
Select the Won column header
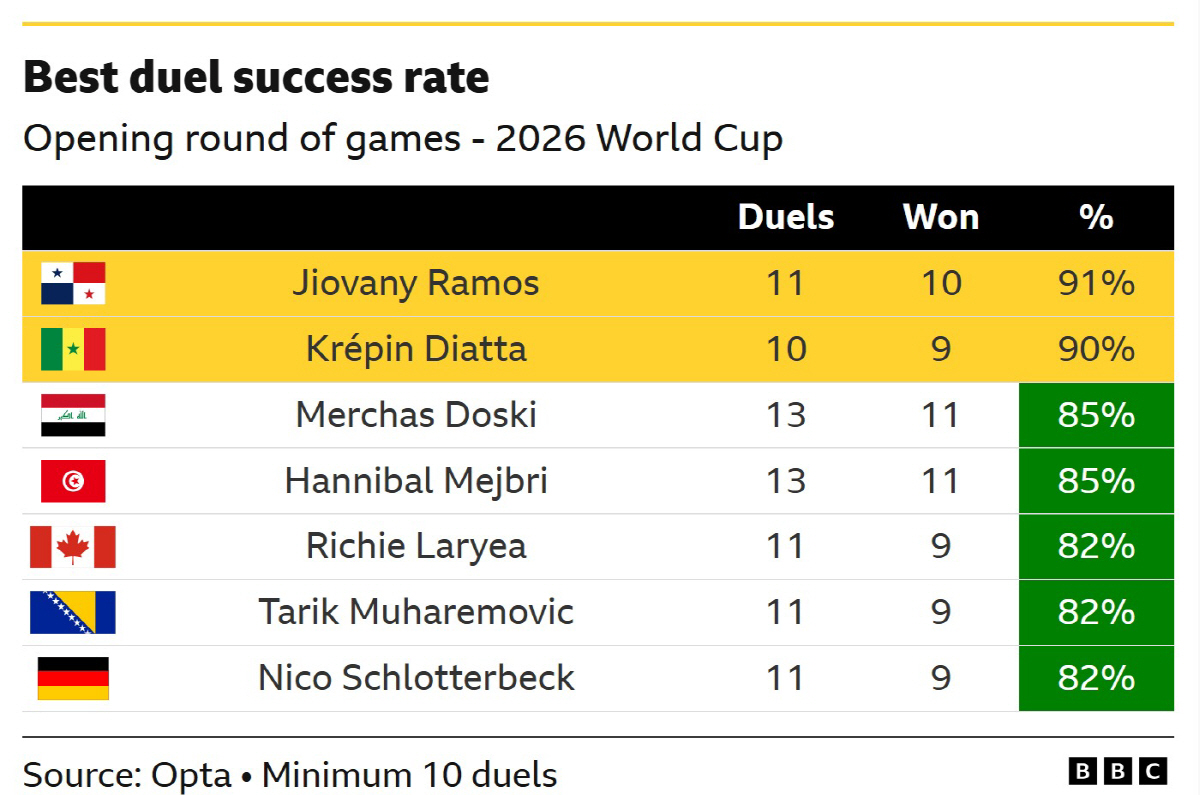pos(941,217)
